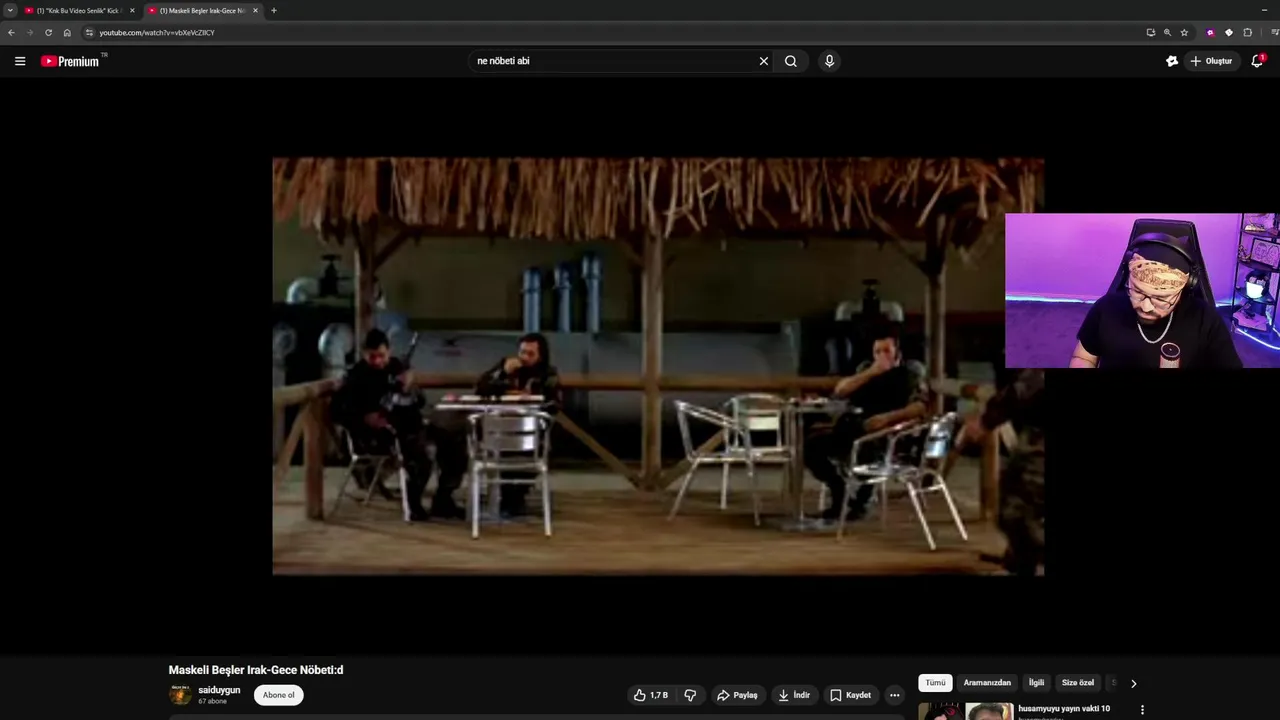The image size is (1280, 720).
Task: Open the YouTube guide hamburger menu
Action: point(20,61)
